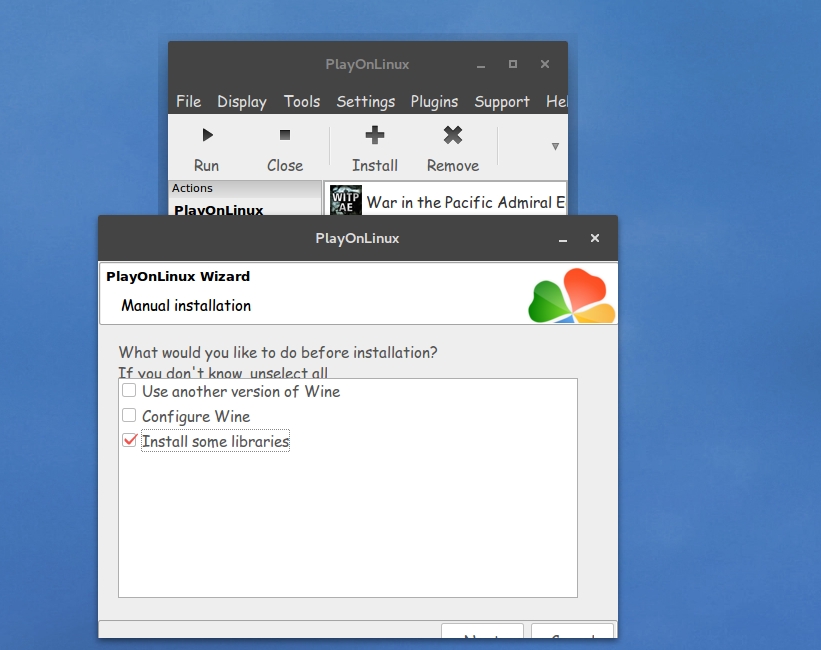821x650 pixels.
Task: Open the Settings menu
Action: pos(365,101)
